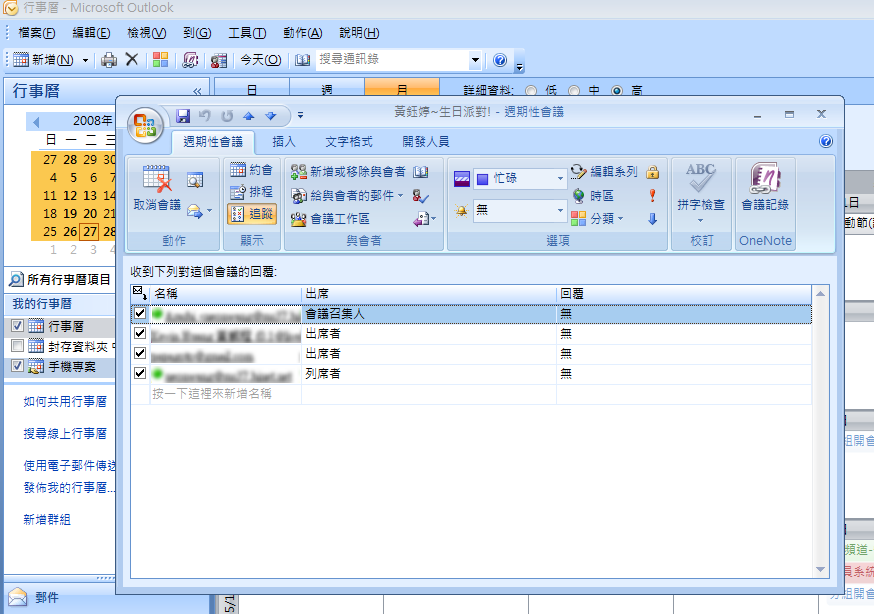Toggle checkbox of the 列席者 row

click(140, 373)
